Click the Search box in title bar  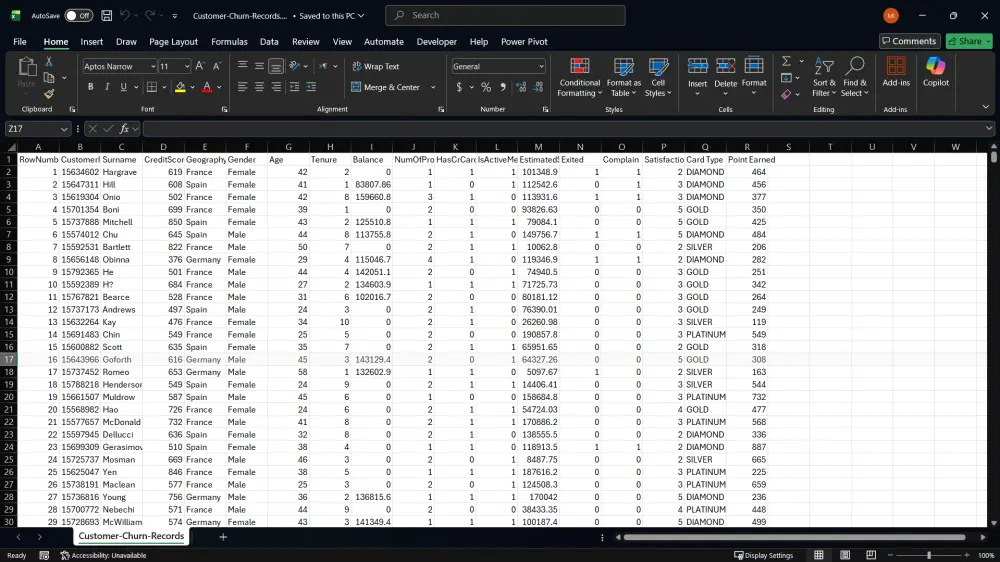tap(505, 15)
